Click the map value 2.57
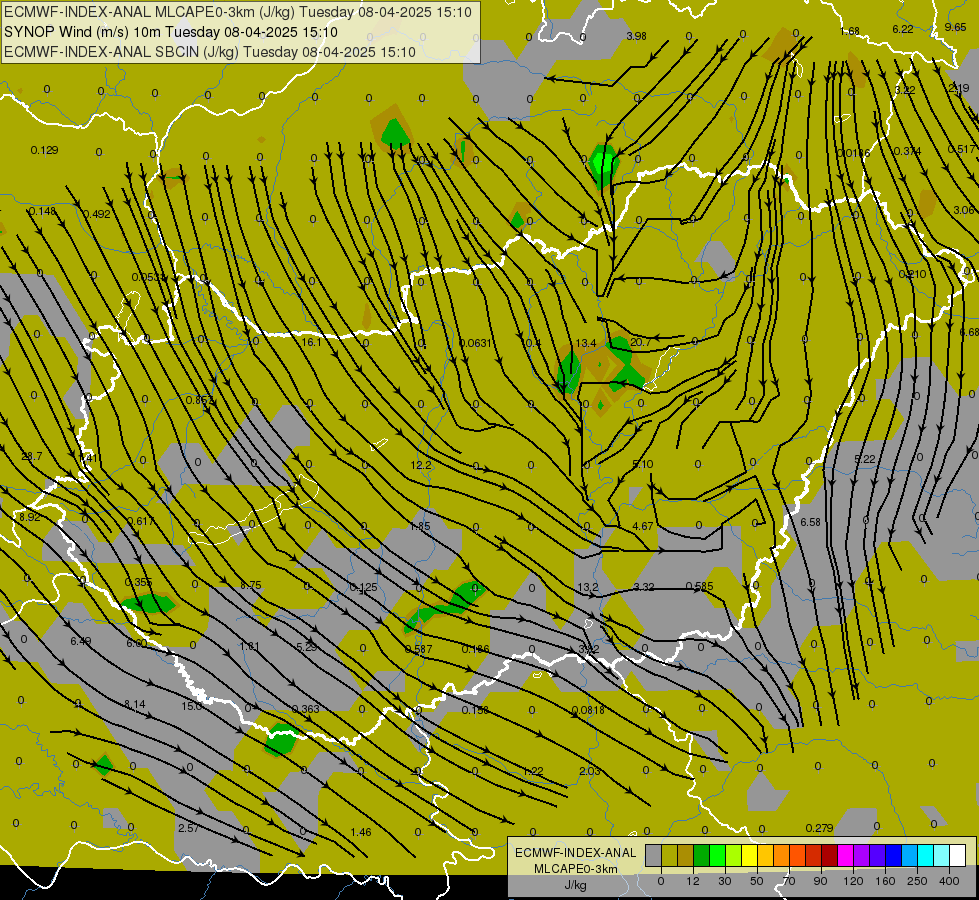Viewport: 979px width, 900px height. click(188, 828)
